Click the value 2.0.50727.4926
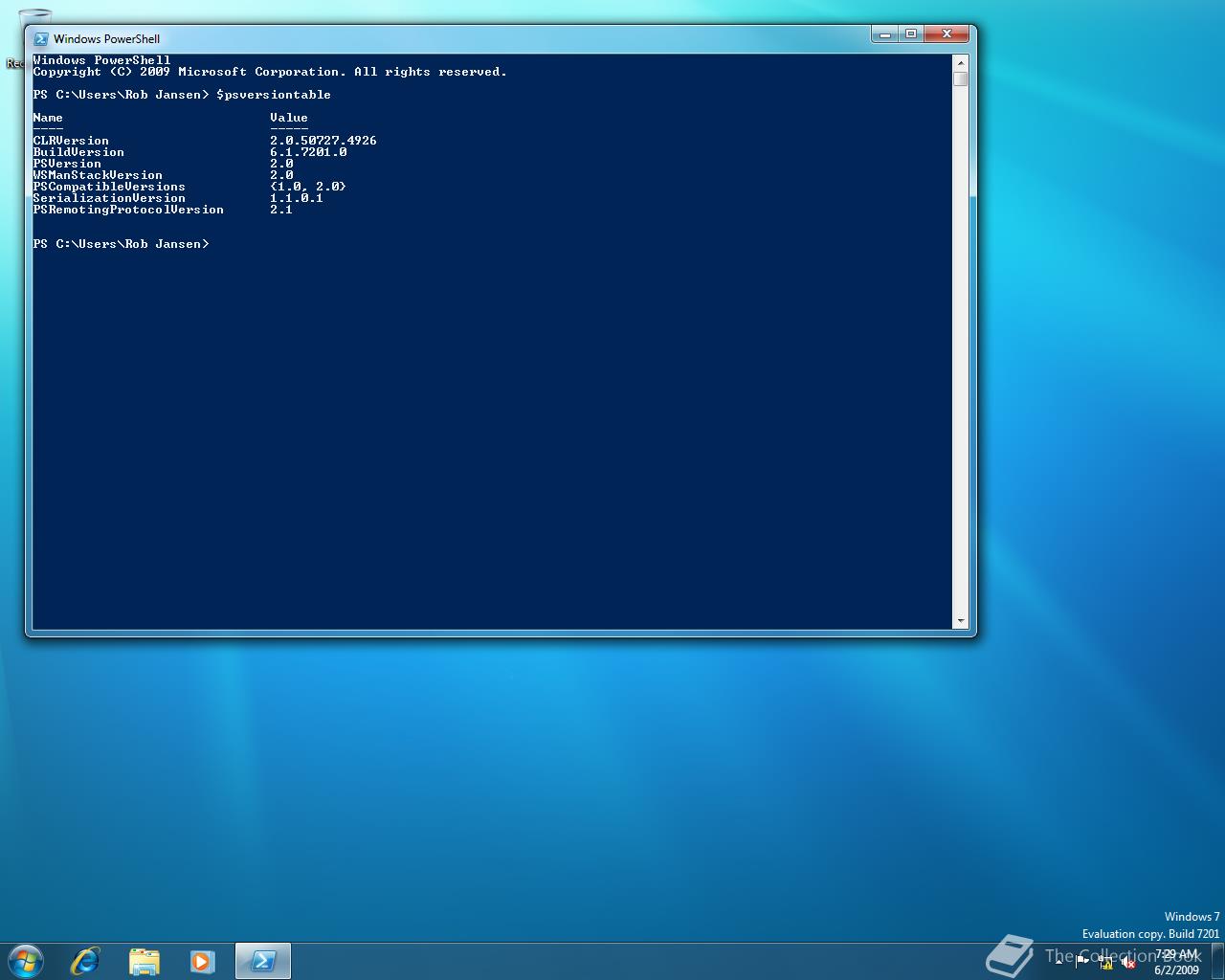The width and height of the screenshot is (1225, 980). (x=323, y=141)
